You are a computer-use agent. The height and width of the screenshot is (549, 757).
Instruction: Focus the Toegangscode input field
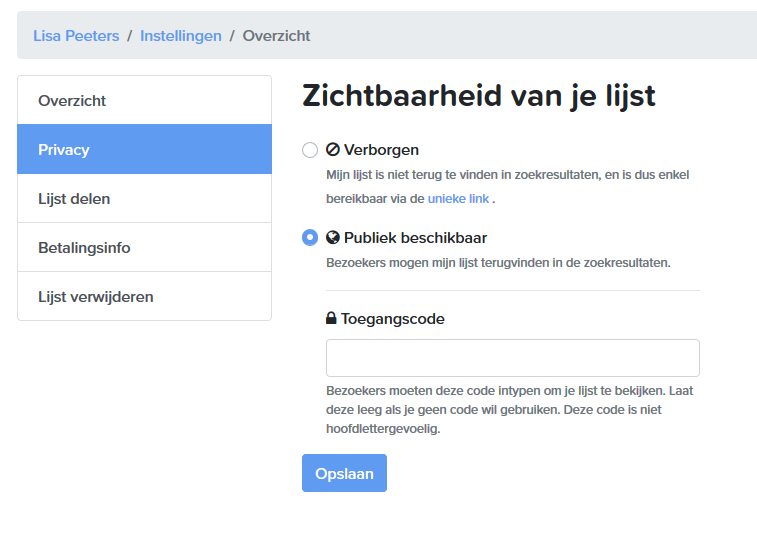513,358
